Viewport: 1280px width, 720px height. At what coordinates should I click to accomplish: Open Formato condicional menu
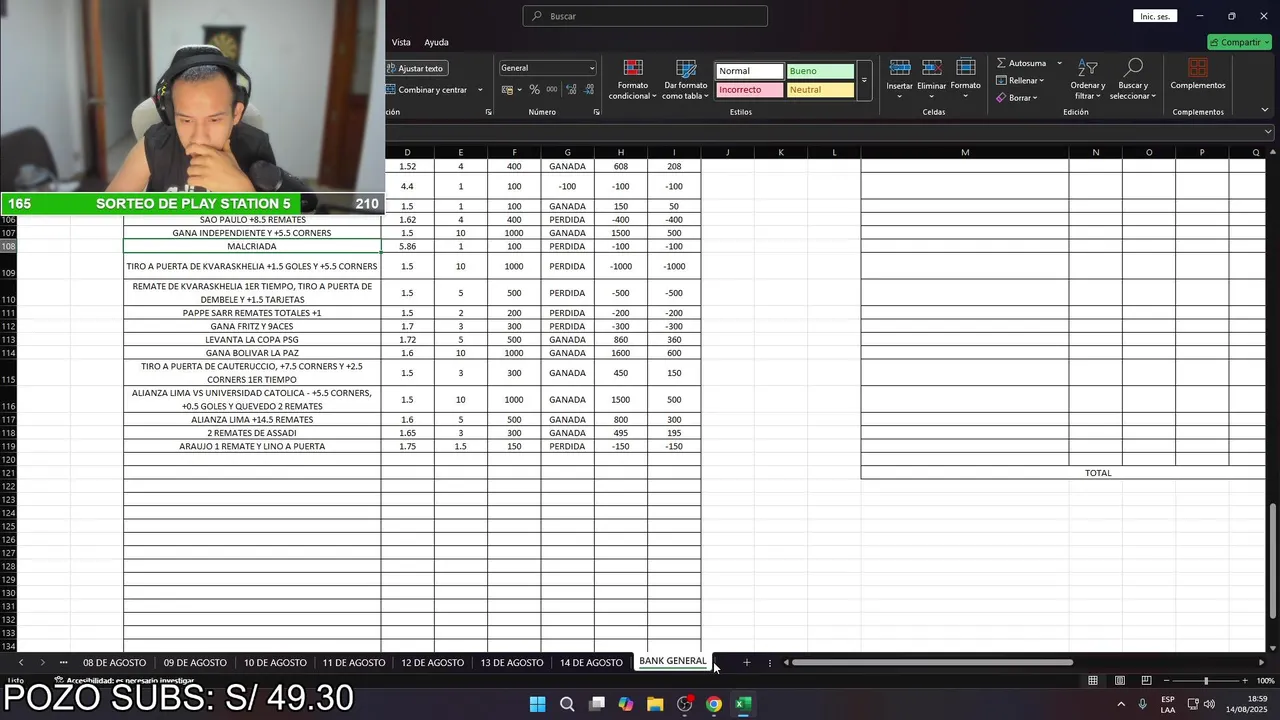coord(633,79)
